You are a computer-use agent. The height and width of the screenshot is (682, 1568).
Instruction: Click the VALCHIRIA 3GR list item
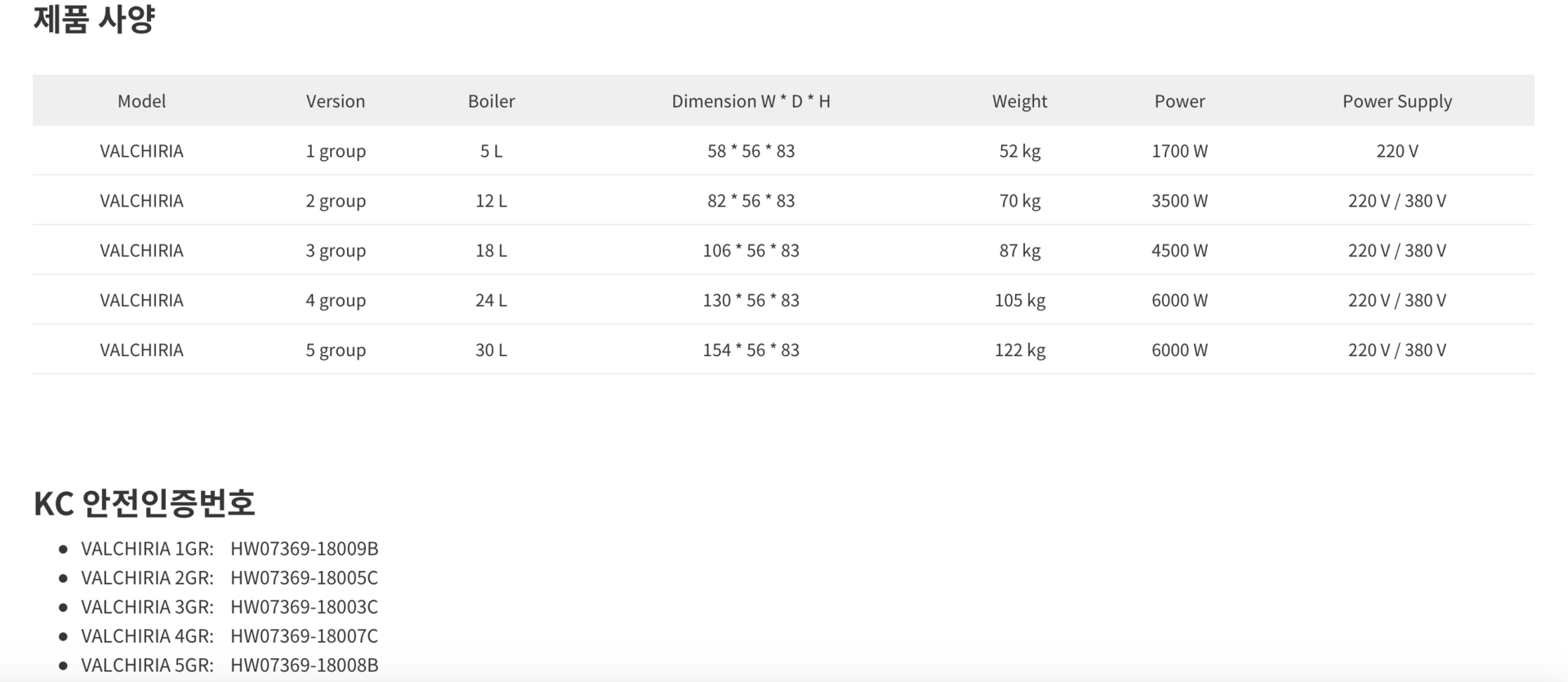tap(147, 607)
